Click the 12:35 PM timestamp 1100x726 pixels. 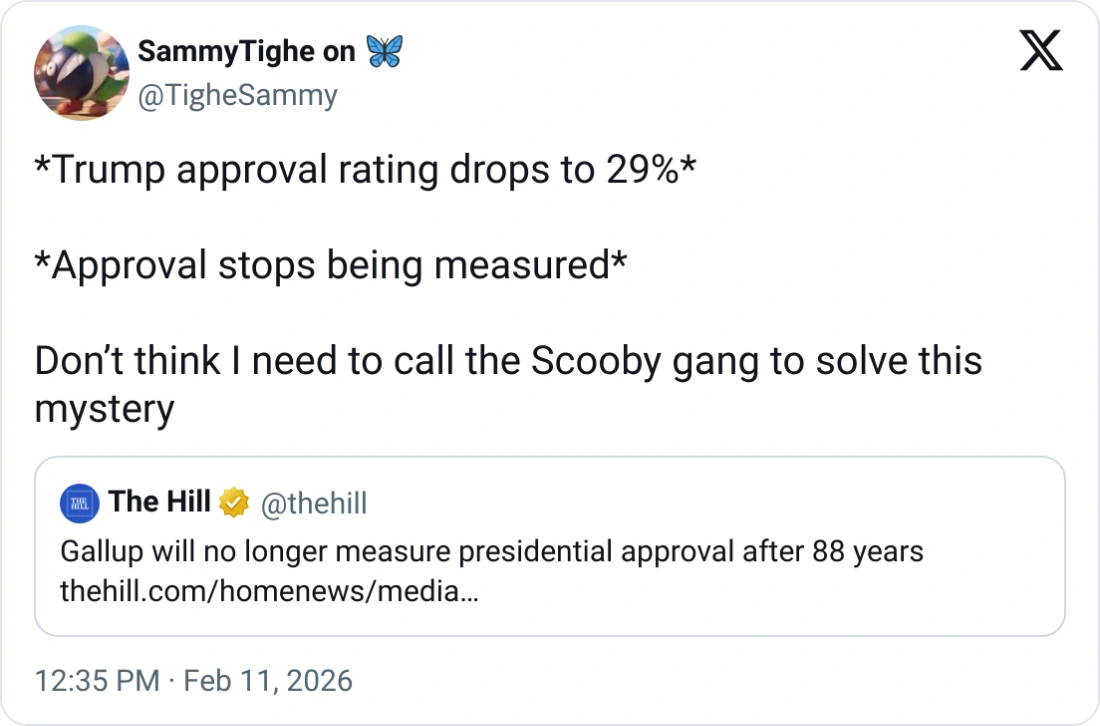(97, 681)
